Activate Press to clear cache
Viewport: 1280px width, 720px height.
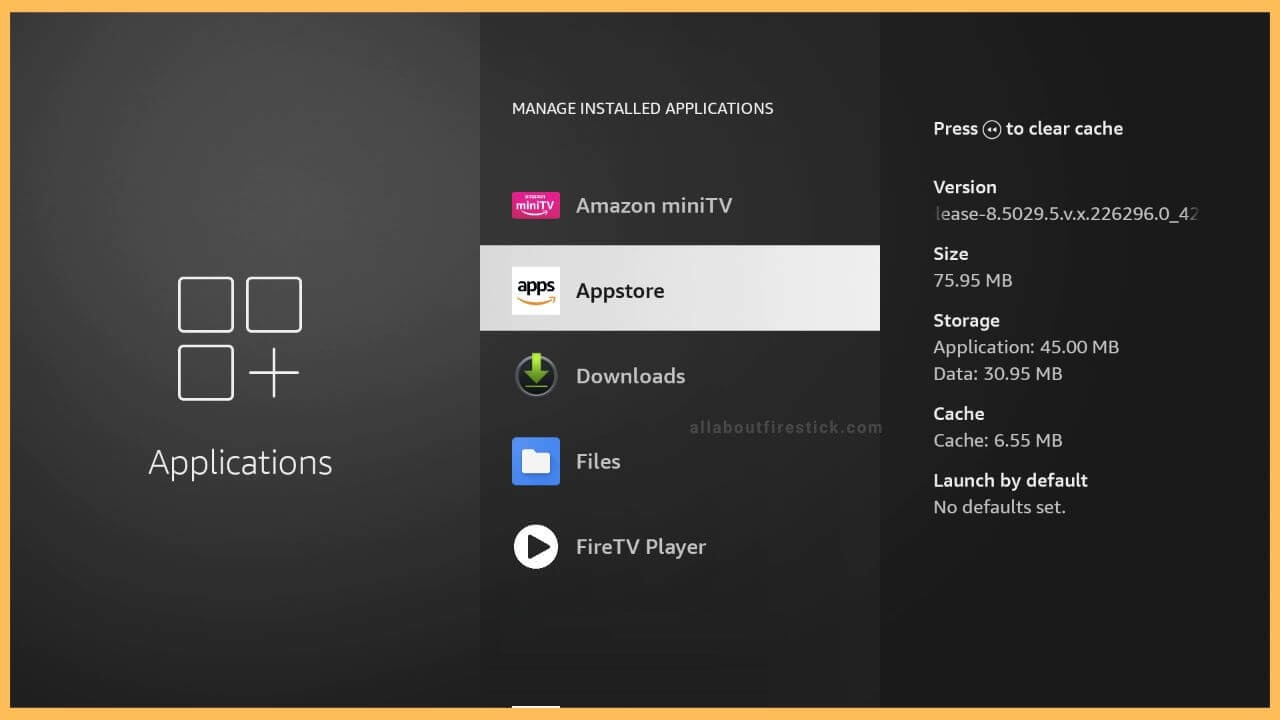tap(1028, 128)
